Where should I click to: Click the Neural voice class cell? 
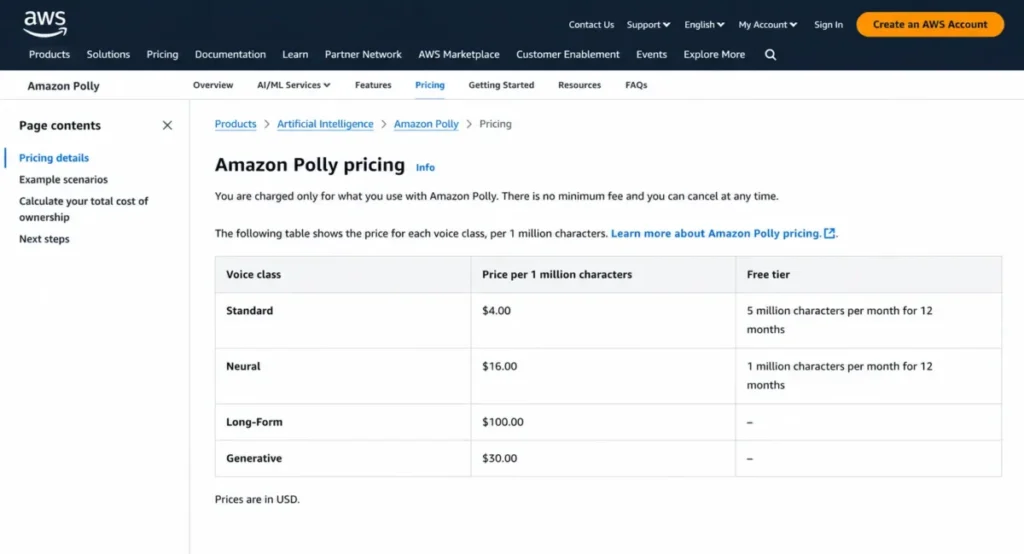point(343,376)
